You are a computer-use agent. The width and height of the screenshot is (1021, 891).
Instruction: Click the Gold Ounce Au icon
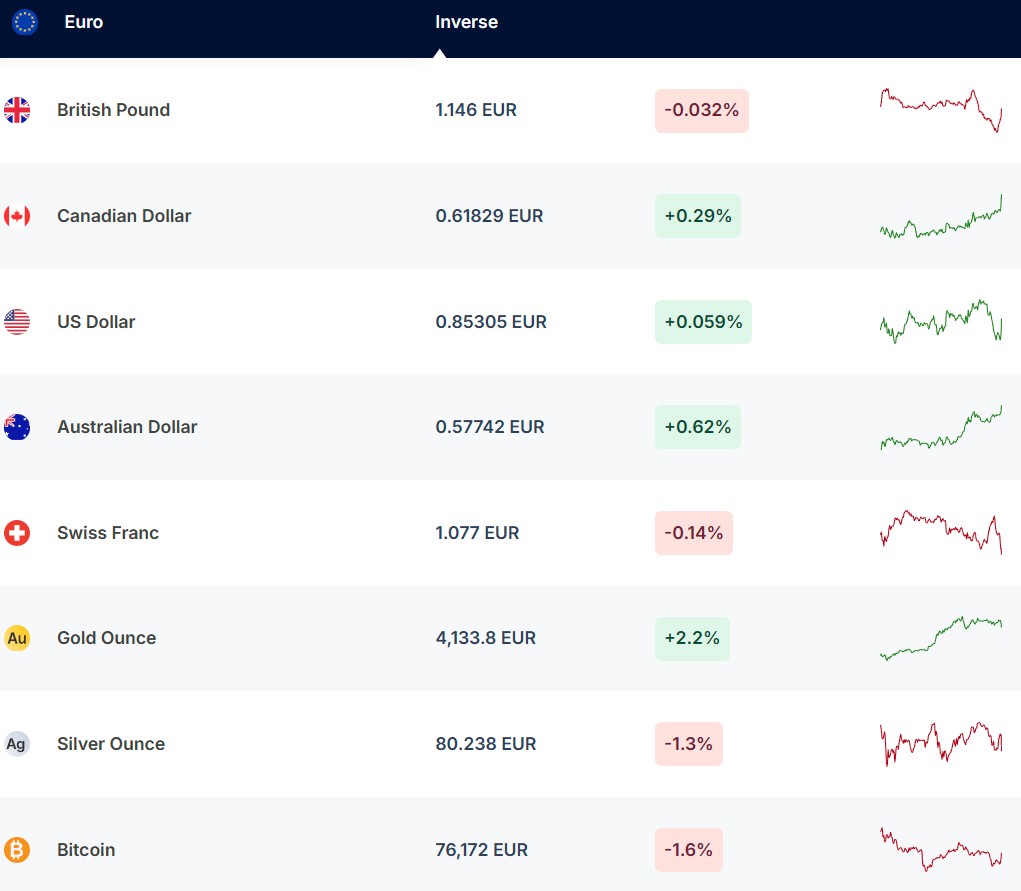point(17,638)
